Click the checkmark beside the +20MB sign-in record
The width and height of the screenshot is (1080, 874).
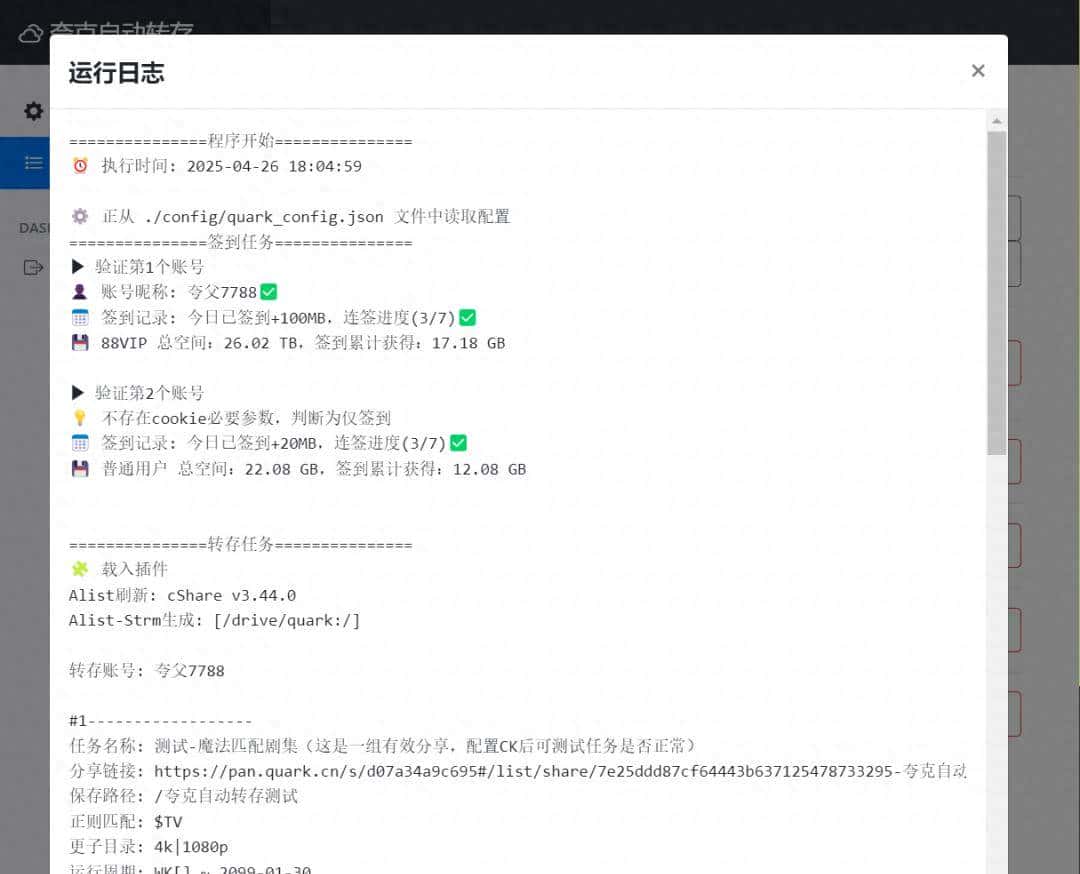(x=458, y=442)
